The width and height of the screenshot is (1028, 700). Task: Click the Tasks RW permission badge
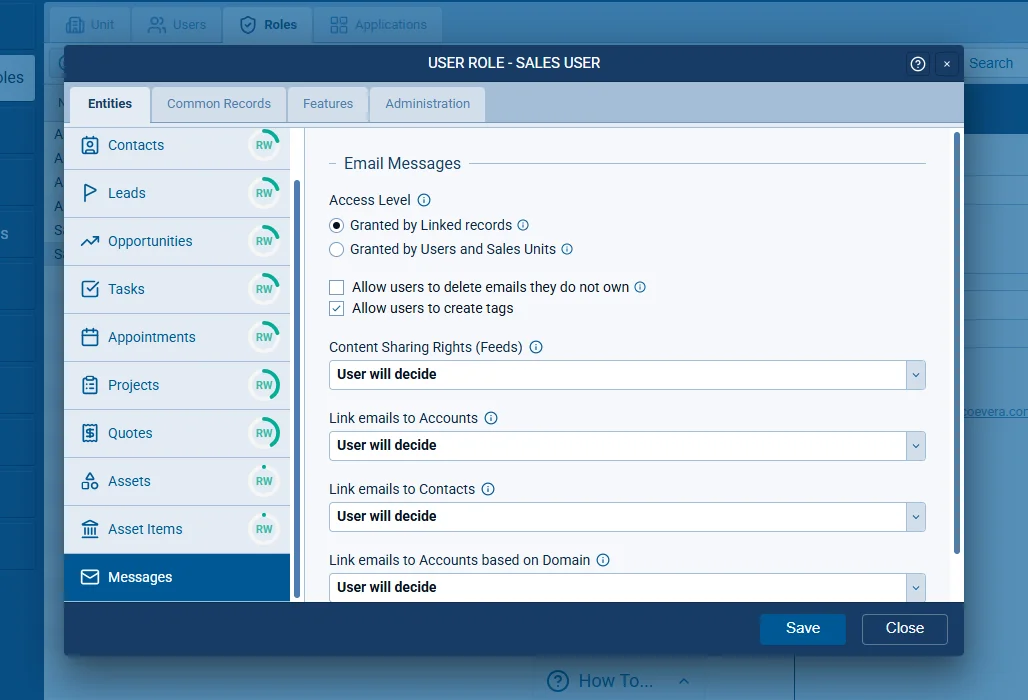point(264,288)
